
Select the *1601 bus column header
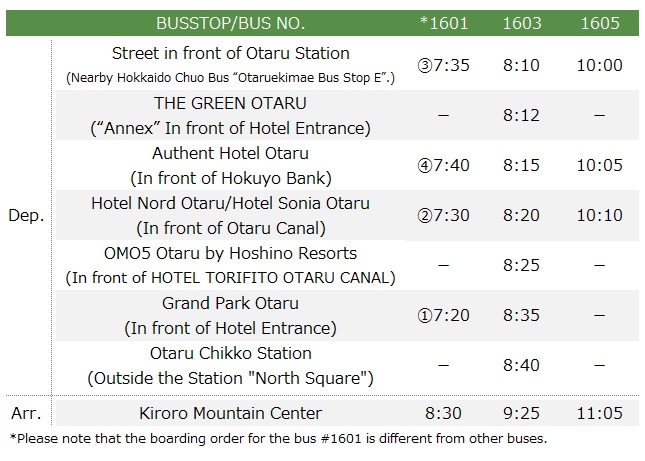pyautogui.click(x=443, y=22)
